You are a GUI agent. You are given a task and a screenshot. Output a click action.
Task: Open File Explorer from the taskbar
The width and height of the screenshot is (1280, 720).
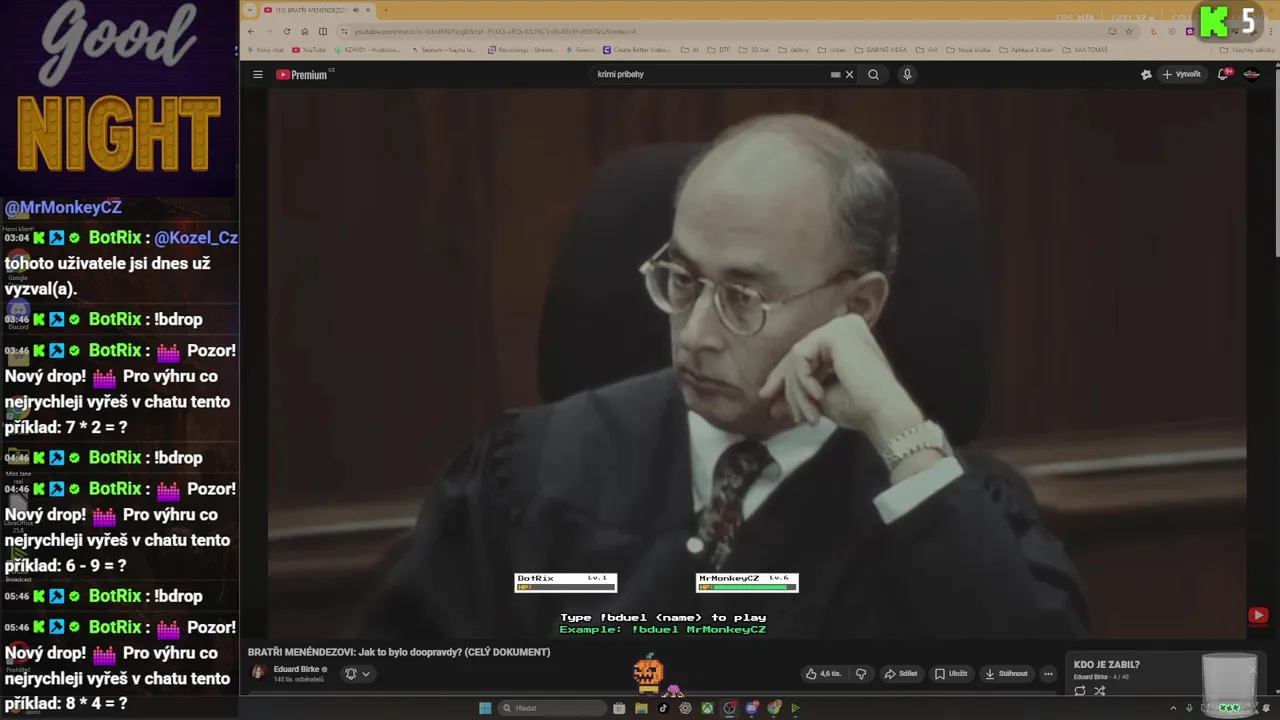coord(641,708)
